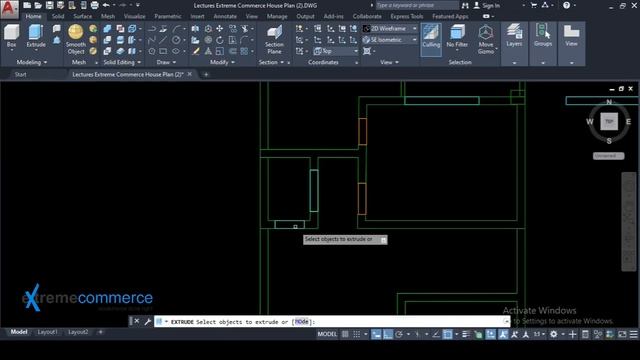This screenshot has width=640, height=360.
Task: Switch to the Visualize ribbon tab
Action: [x=134, y=16]
